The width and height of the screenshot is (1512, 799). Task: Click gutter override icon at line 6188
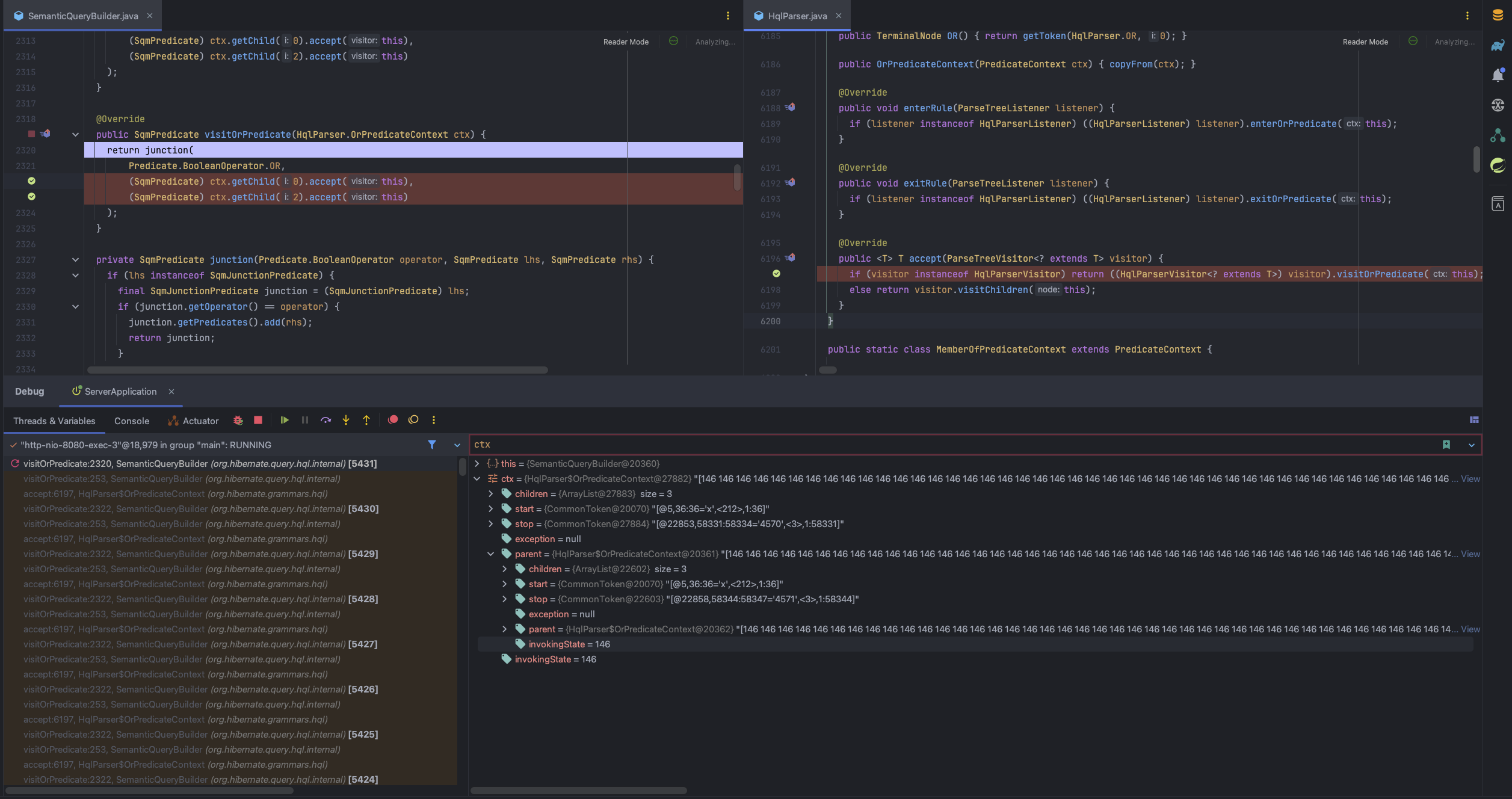pyautogui.click(x=791, y=107)
